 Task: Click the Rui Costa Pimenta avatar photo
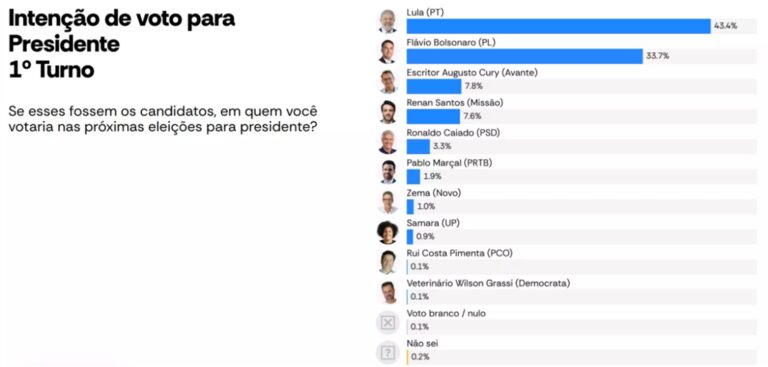point(387,262)
